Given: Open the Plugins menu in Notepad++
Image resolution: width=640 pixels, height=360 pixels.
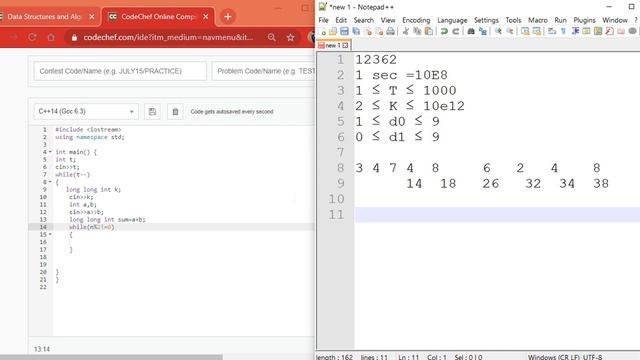Looking at the screenshot, I should click(x=584, y=20).
